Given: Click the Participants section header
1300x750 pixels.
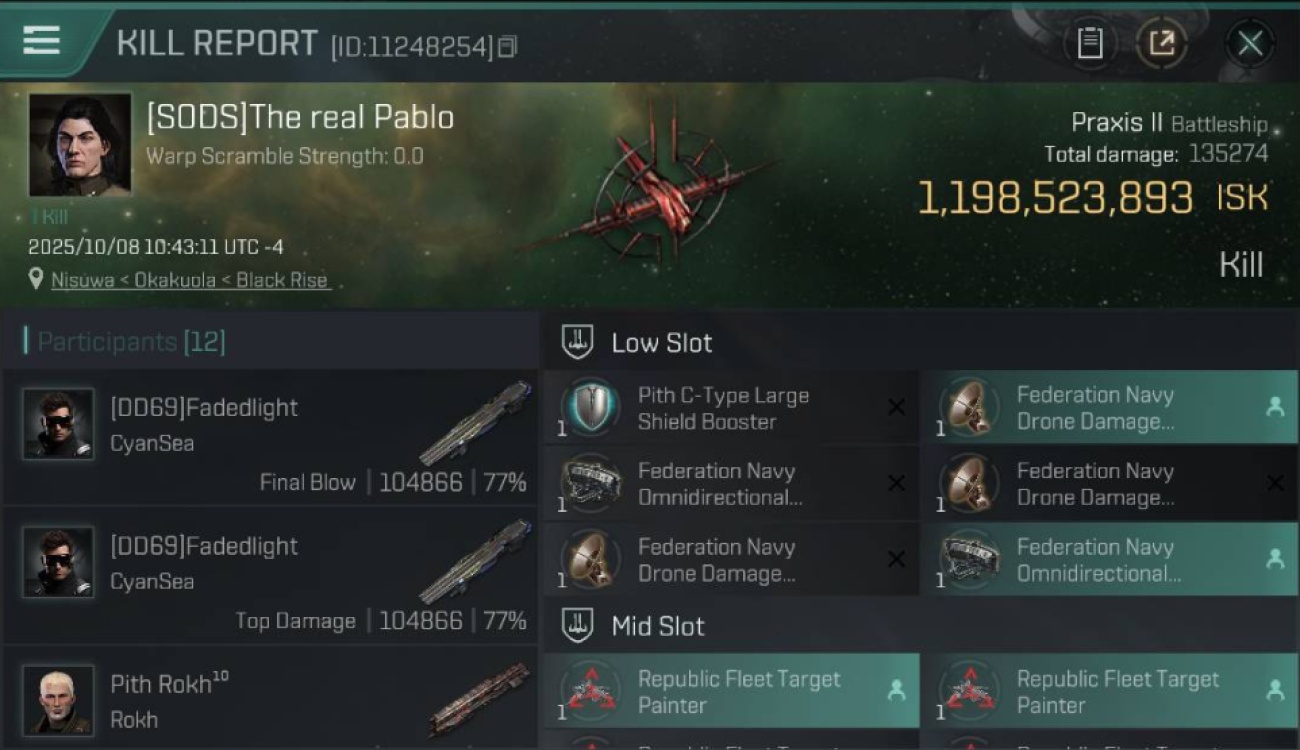Looking at the screenshot, I should tap(131, 342).
